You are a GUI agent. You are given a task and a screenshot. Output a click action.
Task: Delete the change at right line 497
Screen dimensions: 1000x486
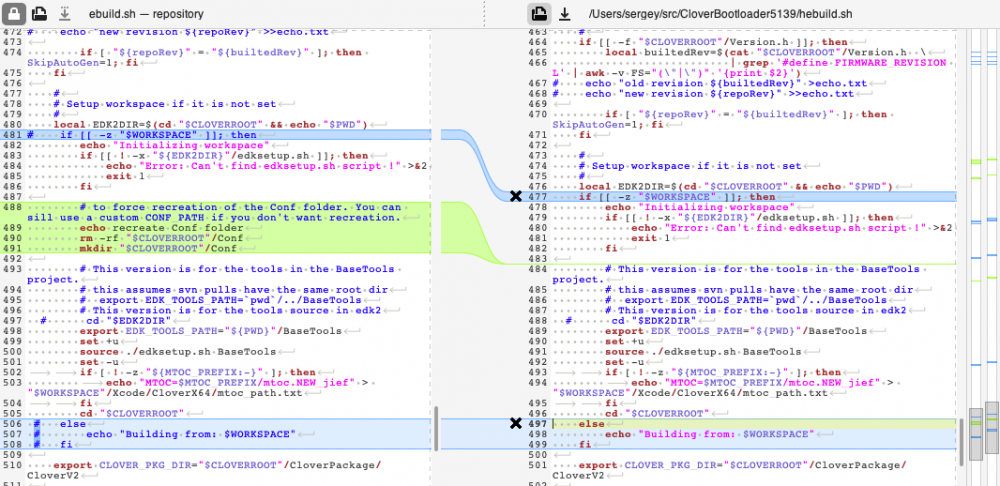coord(516,423)
